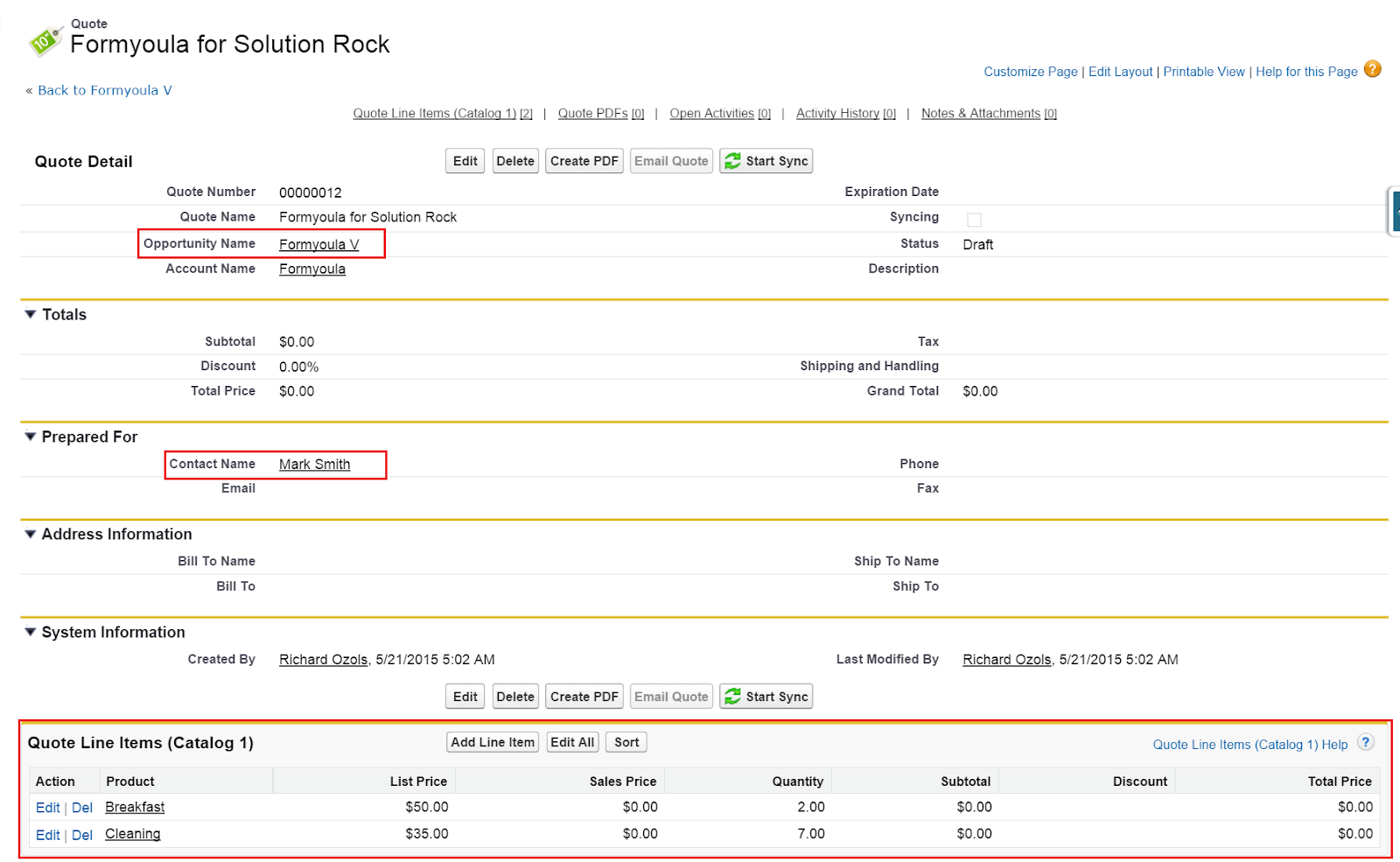Image resolution: width=1400 pixels, height=862 pixels.
Task: Open the collapsed side panel tab on right edge
Action: coord(1394,211)
